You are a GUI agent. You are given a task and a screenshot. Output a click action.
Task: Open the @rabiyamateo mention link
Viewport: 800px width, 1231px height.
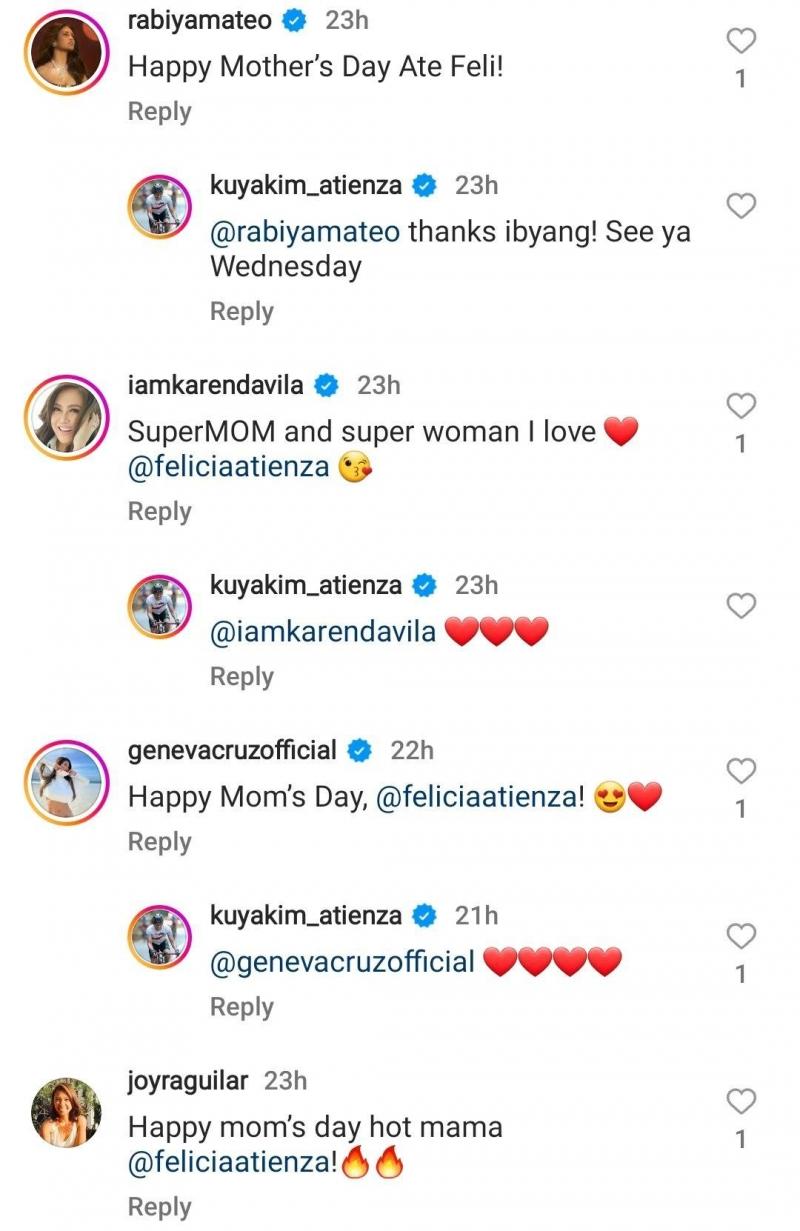coord(305,232)
